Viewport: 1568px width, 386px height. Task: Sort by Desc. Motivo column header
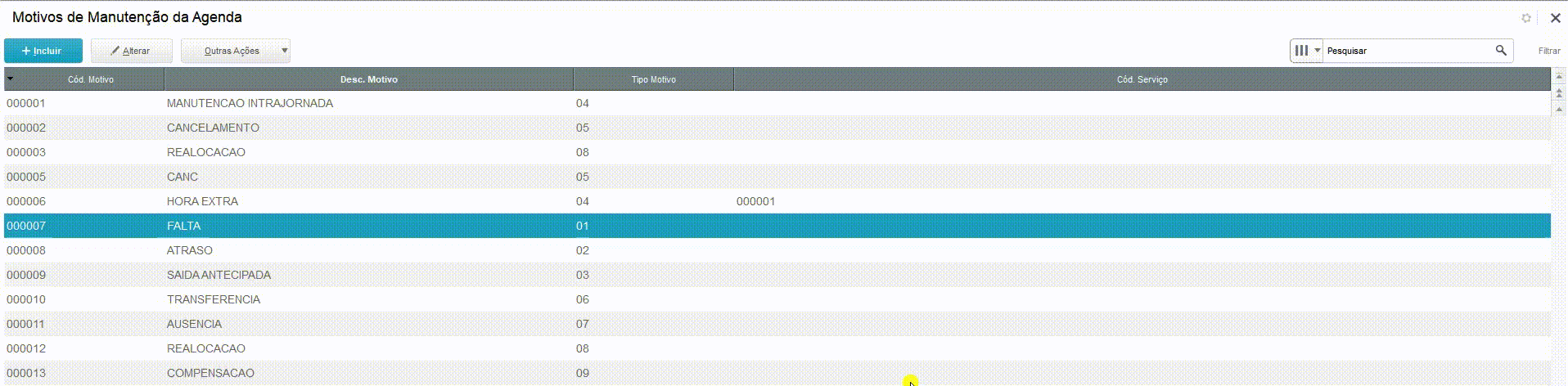coord(369,79)
